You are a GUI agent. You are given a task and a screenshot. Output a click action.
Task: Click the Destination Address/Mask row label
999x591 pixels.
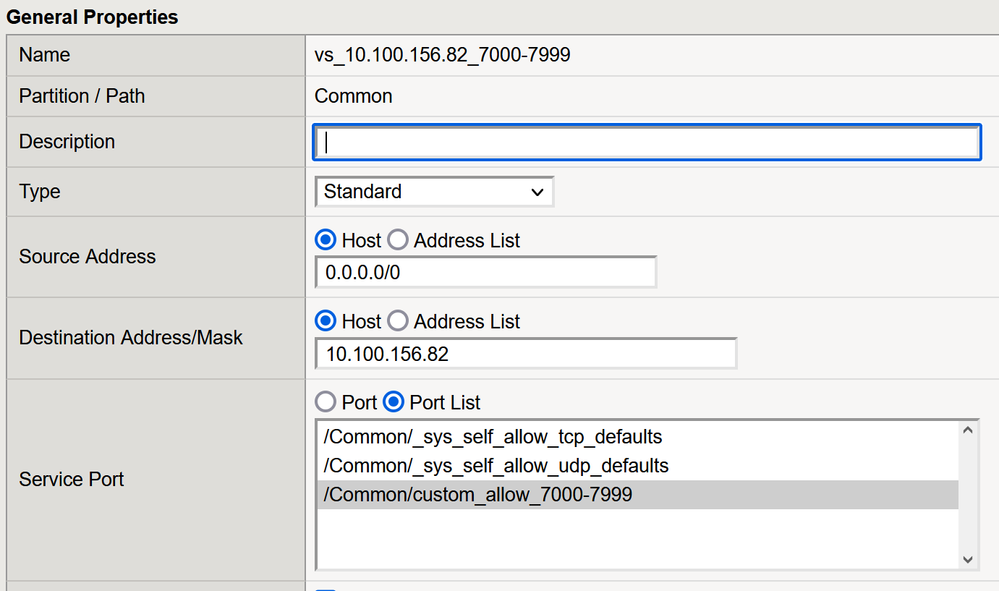[130, 338]
